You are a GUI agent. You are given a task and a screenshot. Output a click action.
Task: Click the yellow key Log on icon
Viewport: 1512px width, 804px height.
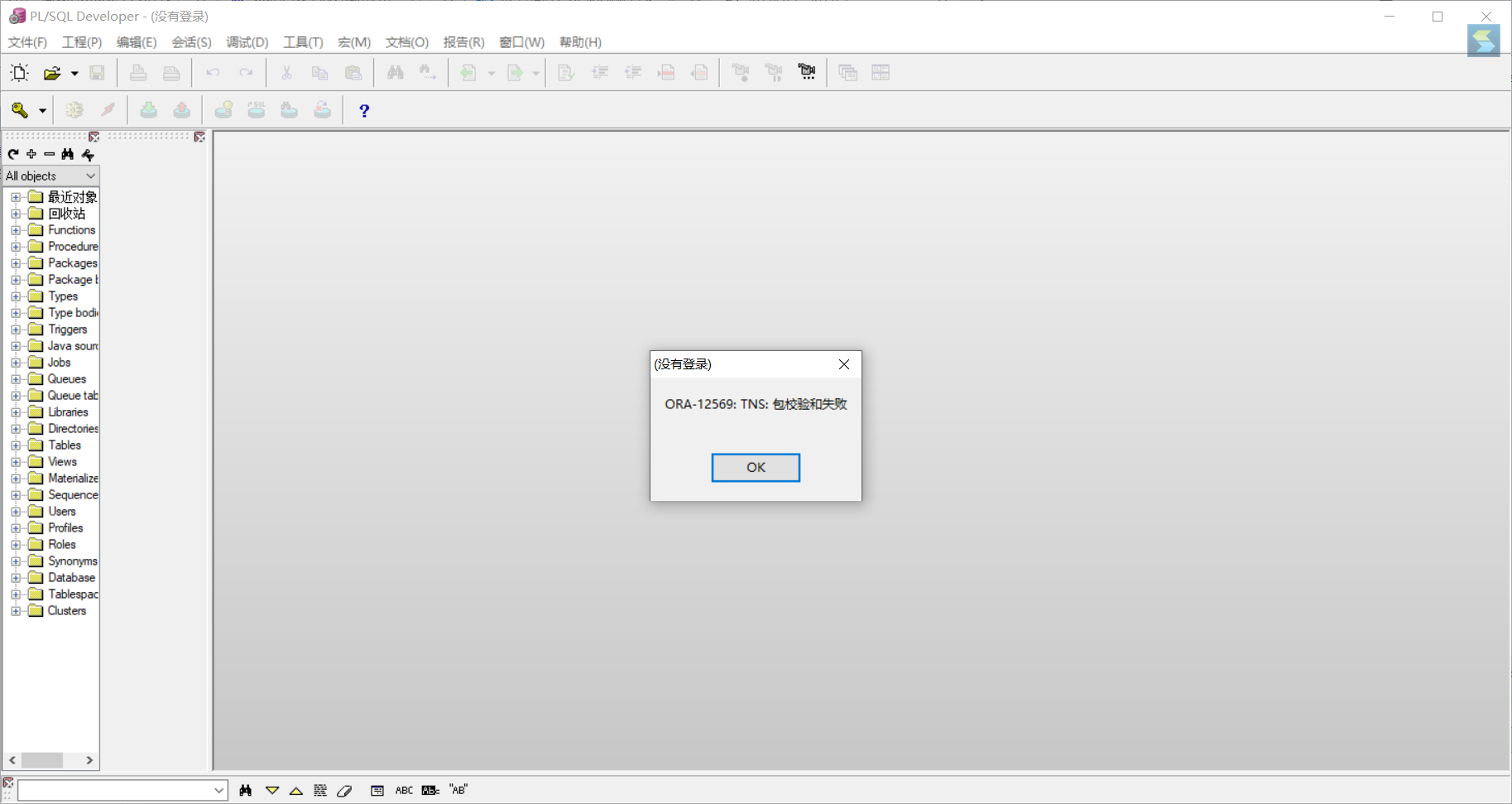20,110
